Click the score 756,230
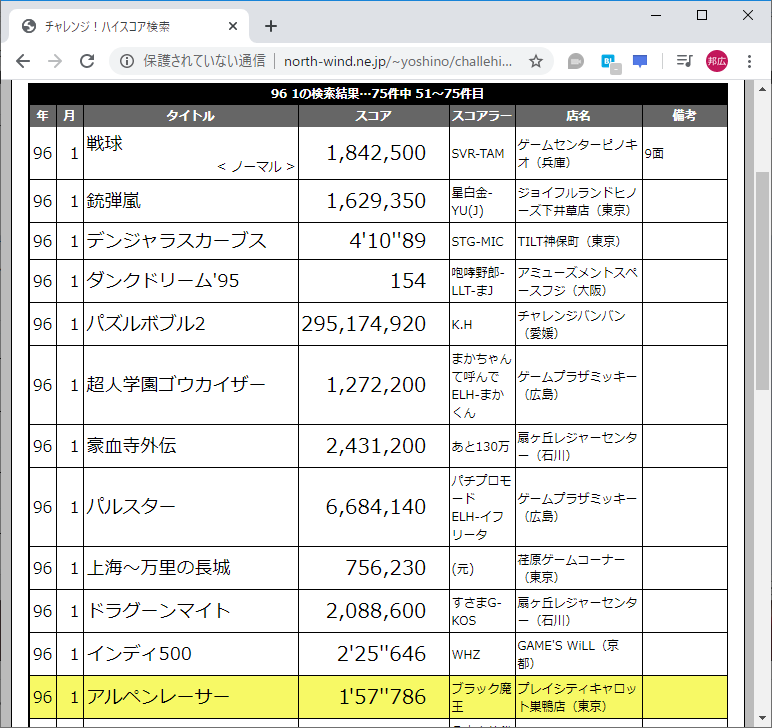The image size is (772, 728). point(386,568)
